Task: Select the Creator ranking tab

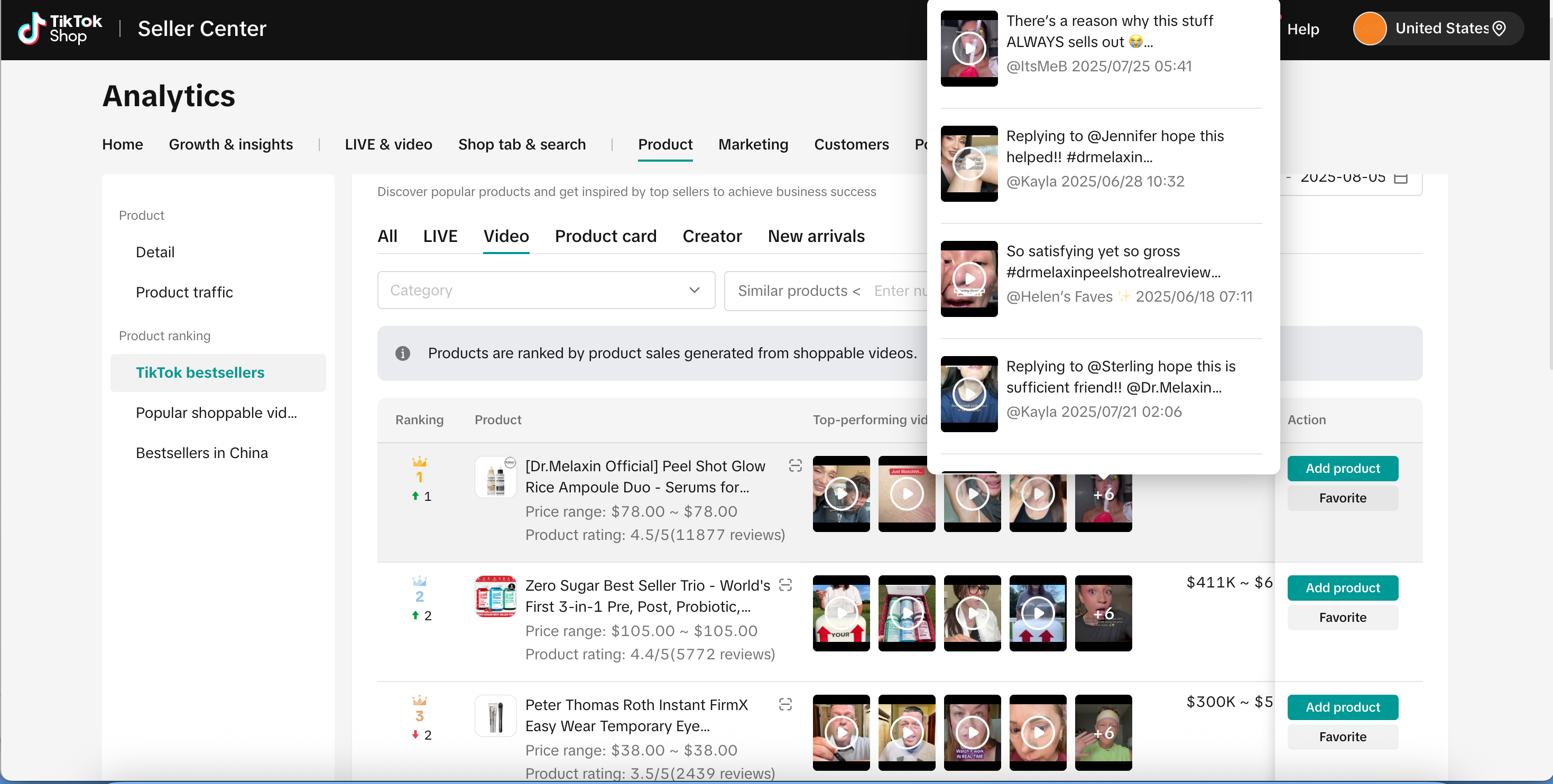Action: click(x=711, y=236)
